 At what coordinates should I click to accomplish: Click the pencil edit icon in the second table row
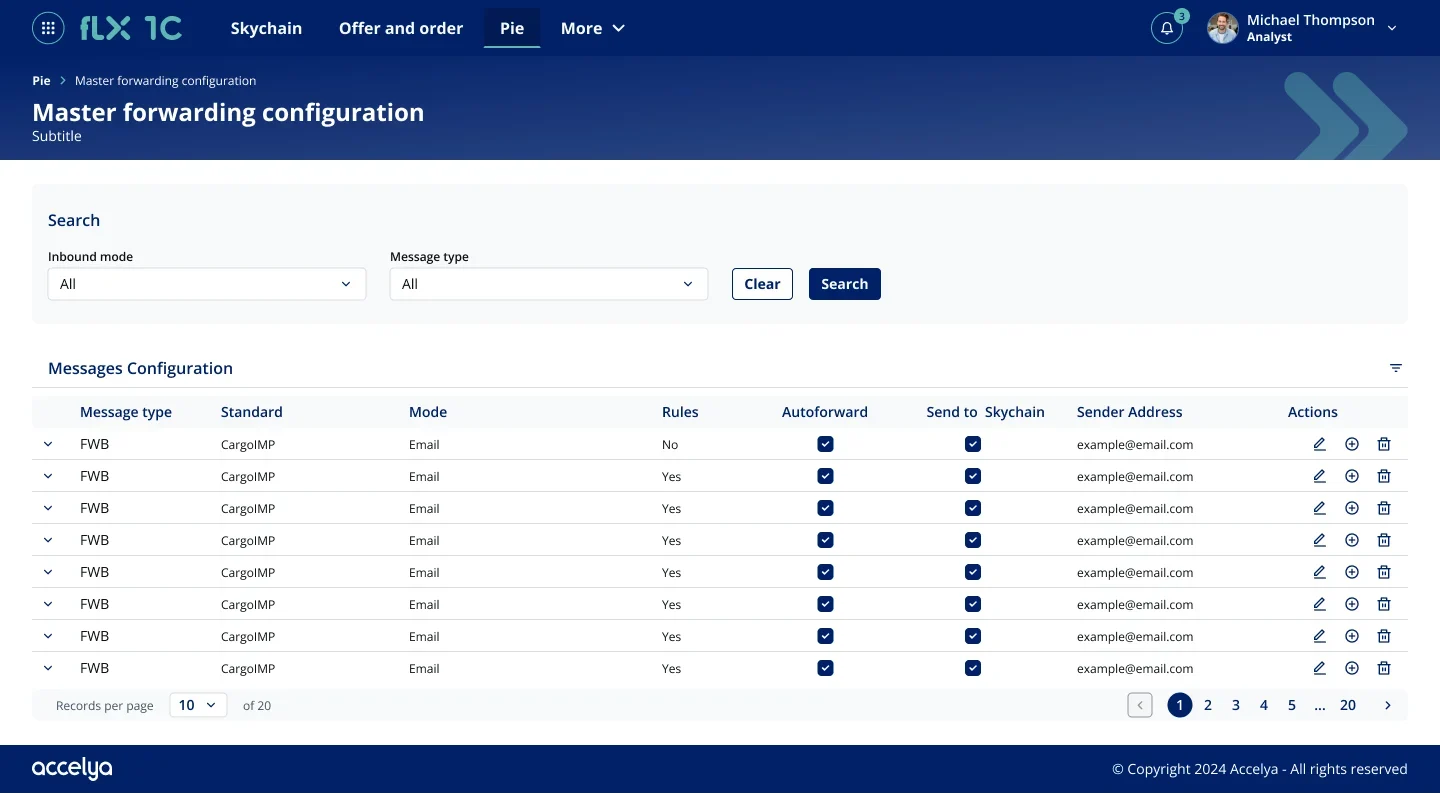(x=1320, y=476)
